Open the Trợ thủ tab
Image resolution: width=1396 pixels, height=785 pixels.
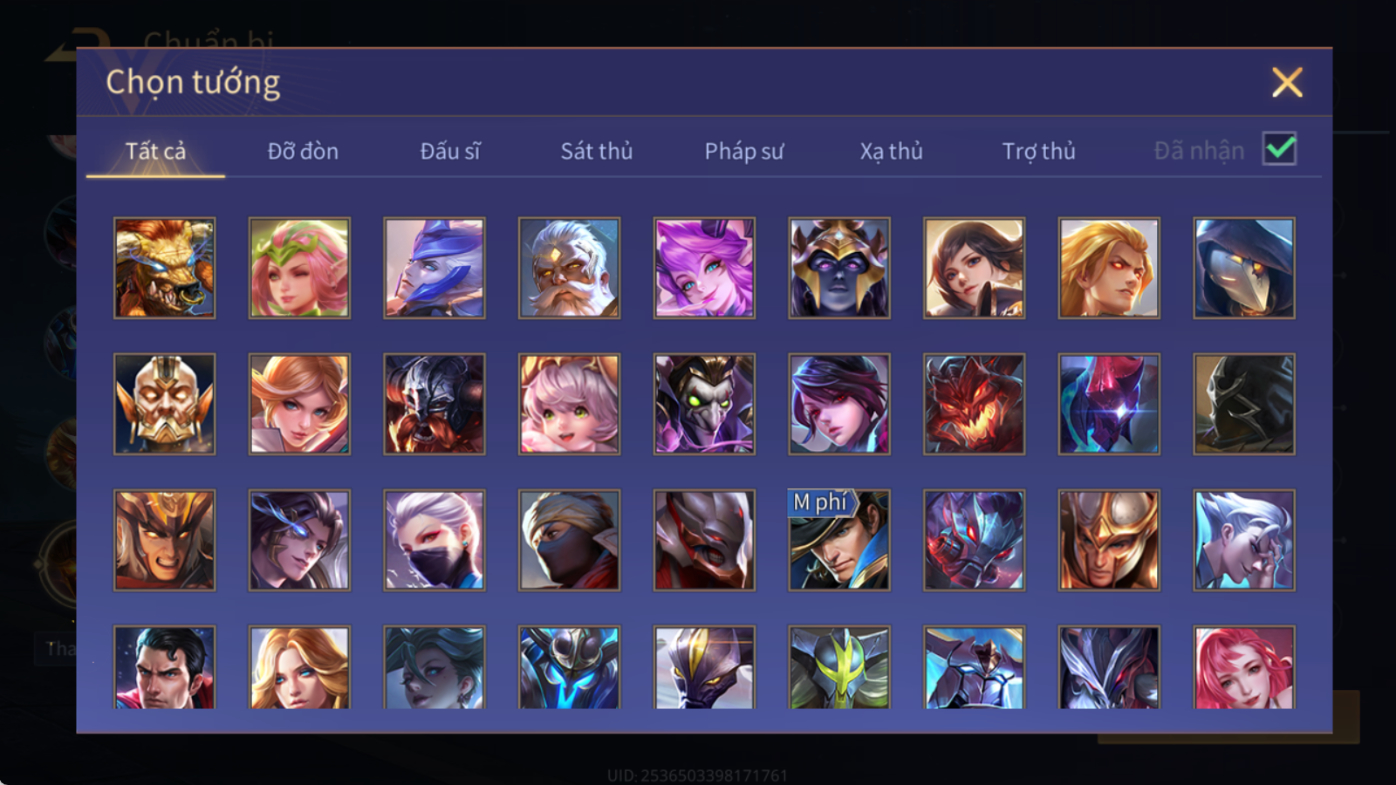[x=1039, y=151]
